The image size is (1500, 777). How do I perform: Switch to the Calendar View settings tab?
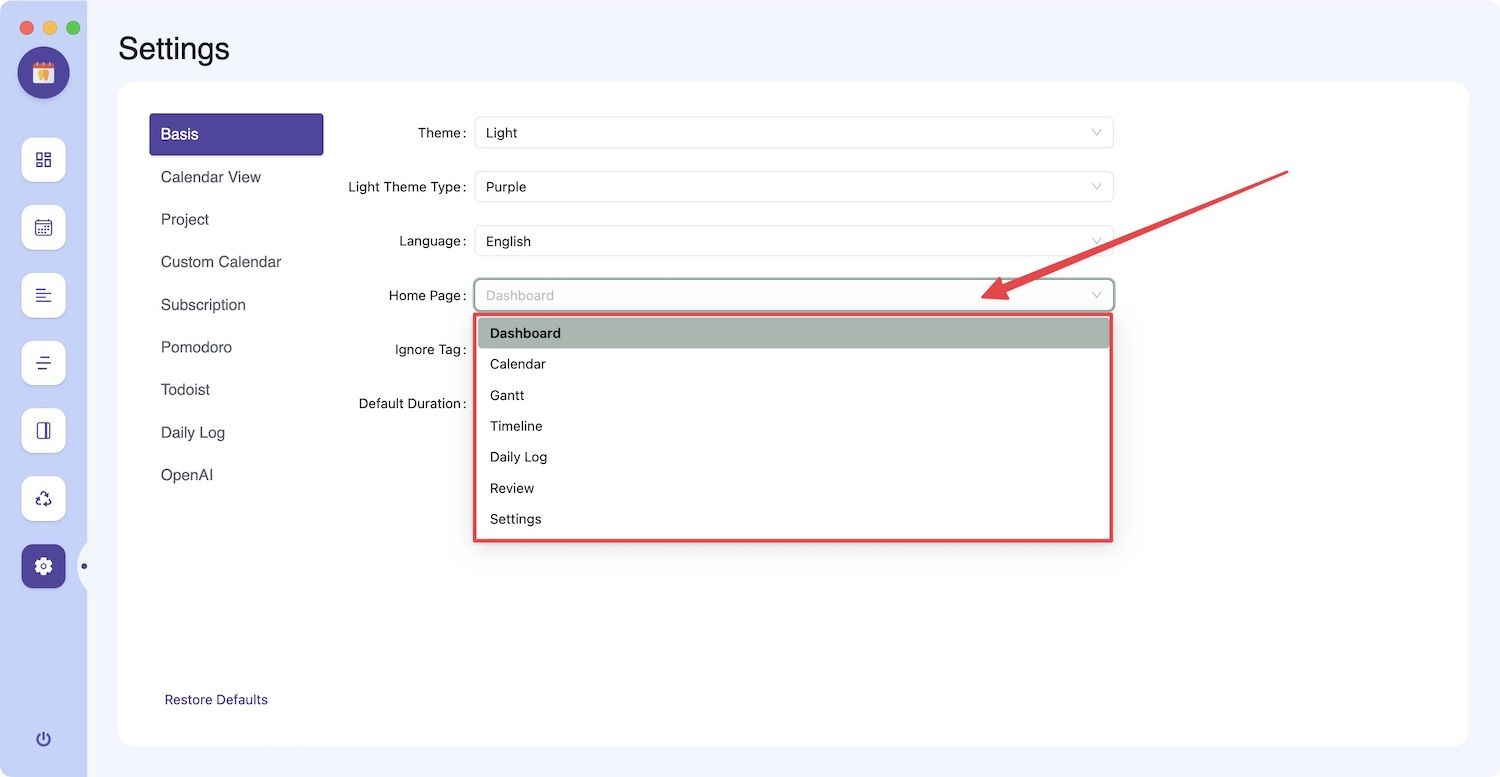[211, 177]
